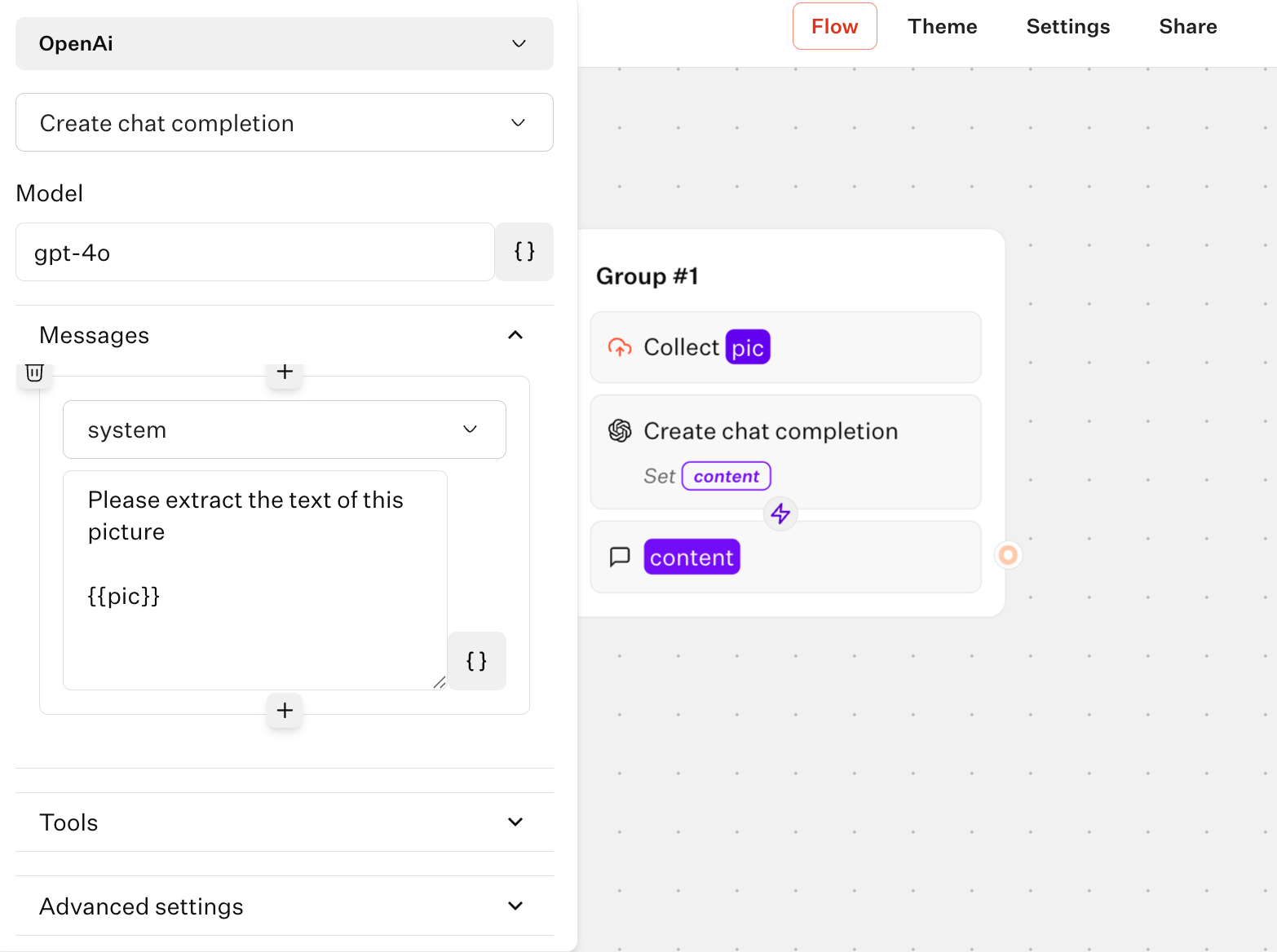
Task: Click the trash icon to delete message
Action: (34, 373)
